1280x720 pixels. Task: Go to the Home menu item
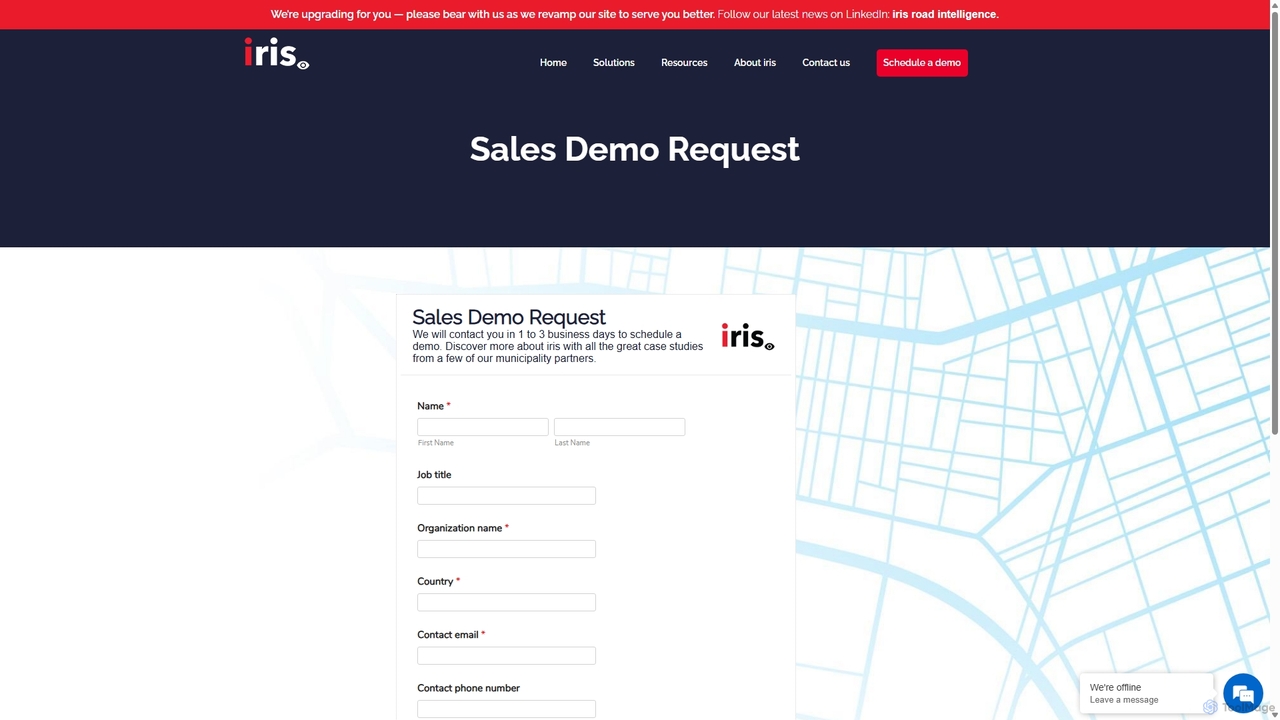(553, 63)
